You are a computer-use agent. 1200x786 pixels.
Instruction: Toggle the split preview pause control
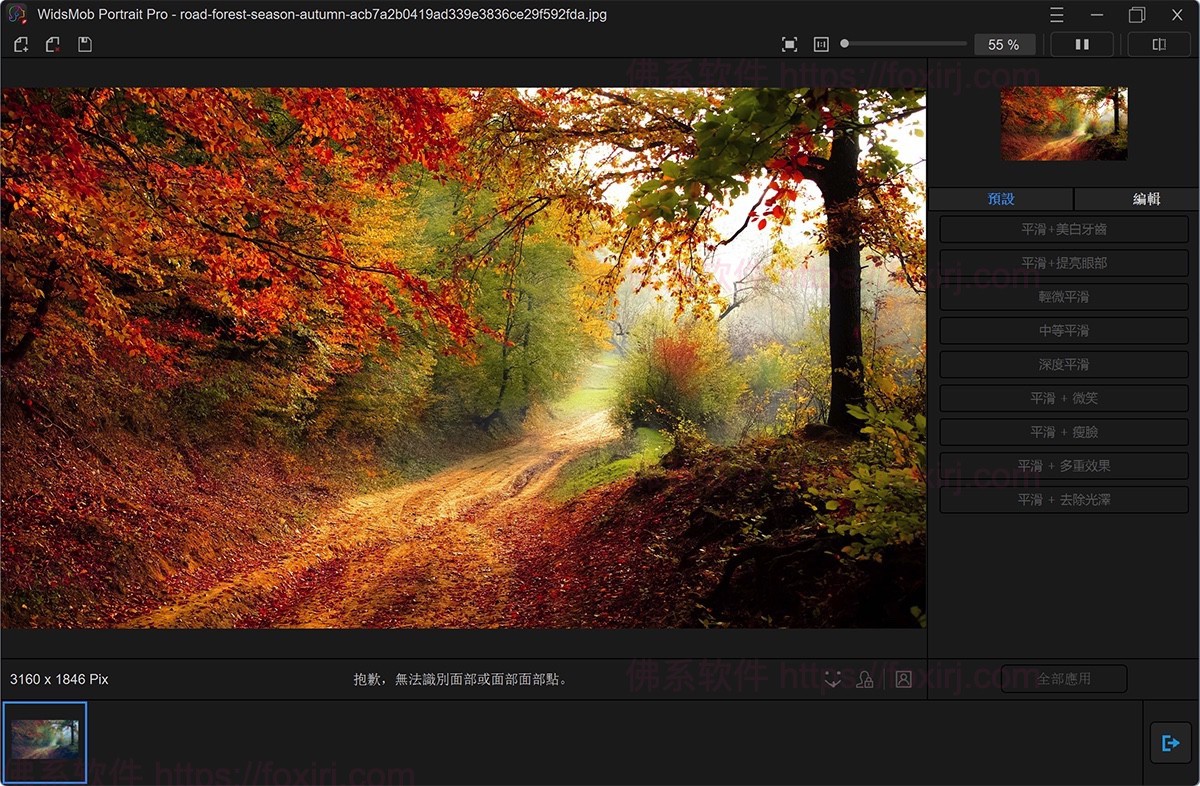point(1082,44)
